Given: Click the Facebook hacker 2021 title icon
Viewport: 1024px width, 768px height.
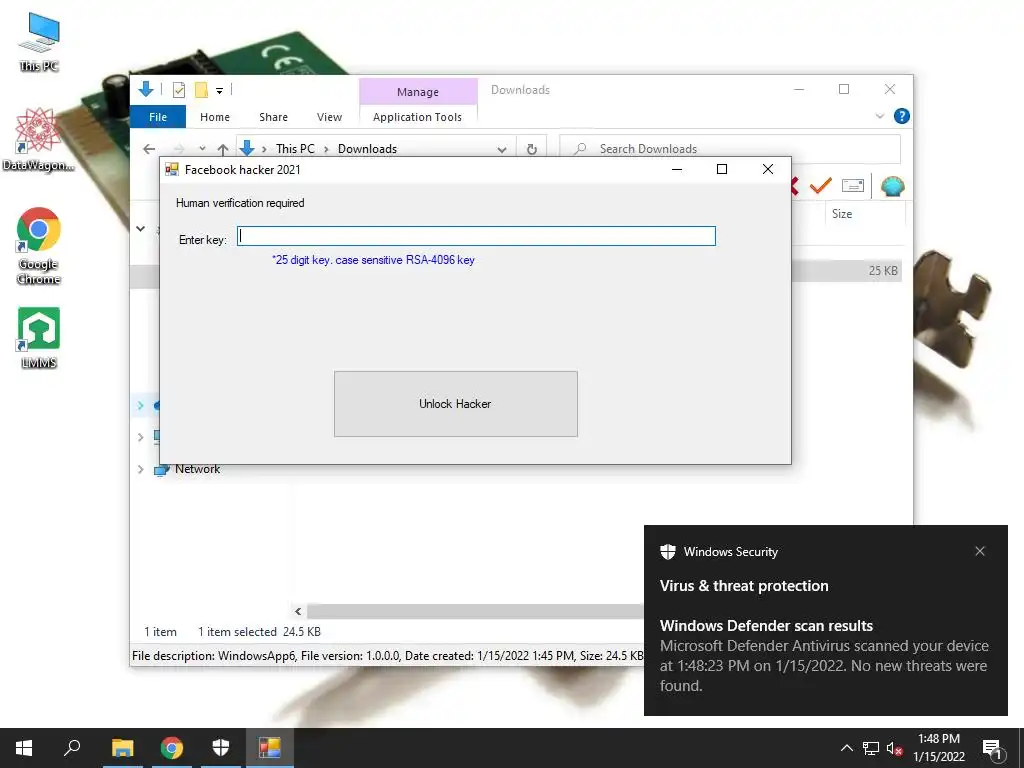Looking at the screenshot, I should (x=172, y=170).
